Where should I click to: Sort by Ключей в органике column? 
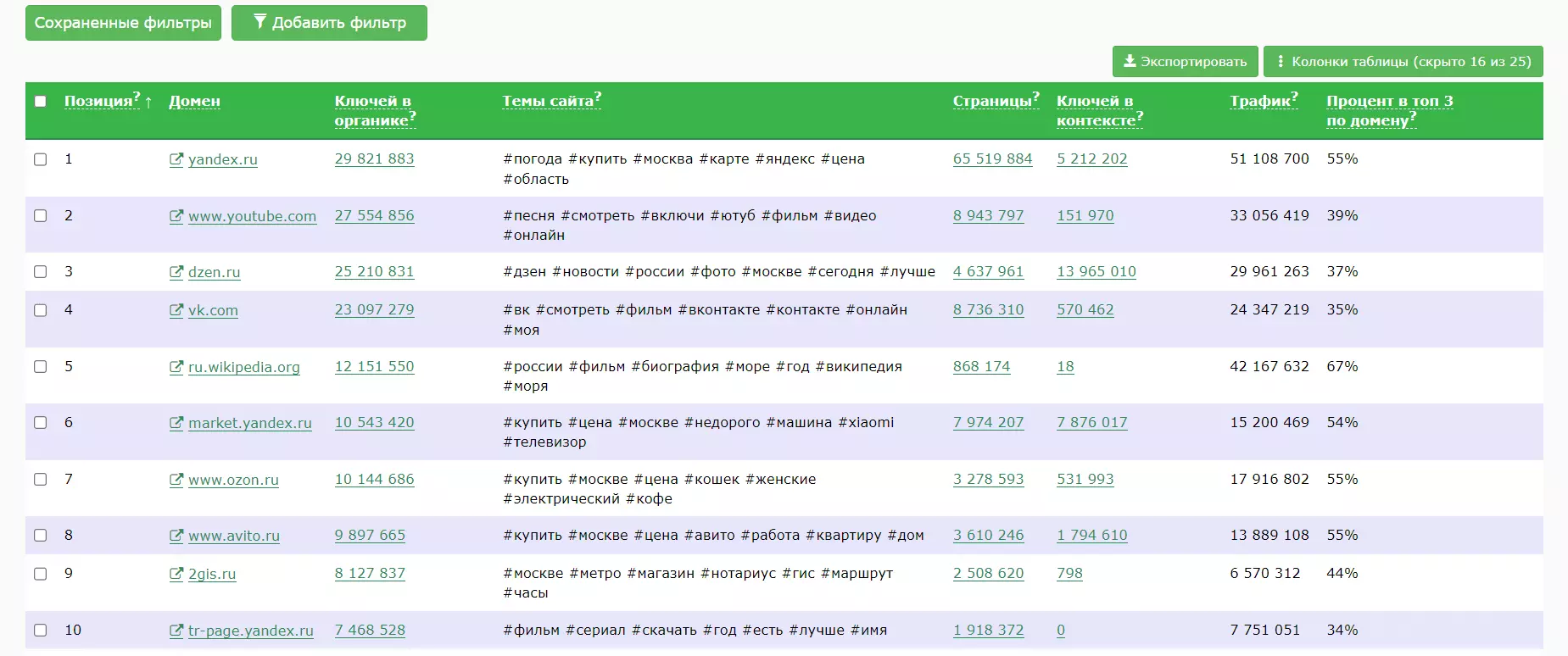[372, 110]
